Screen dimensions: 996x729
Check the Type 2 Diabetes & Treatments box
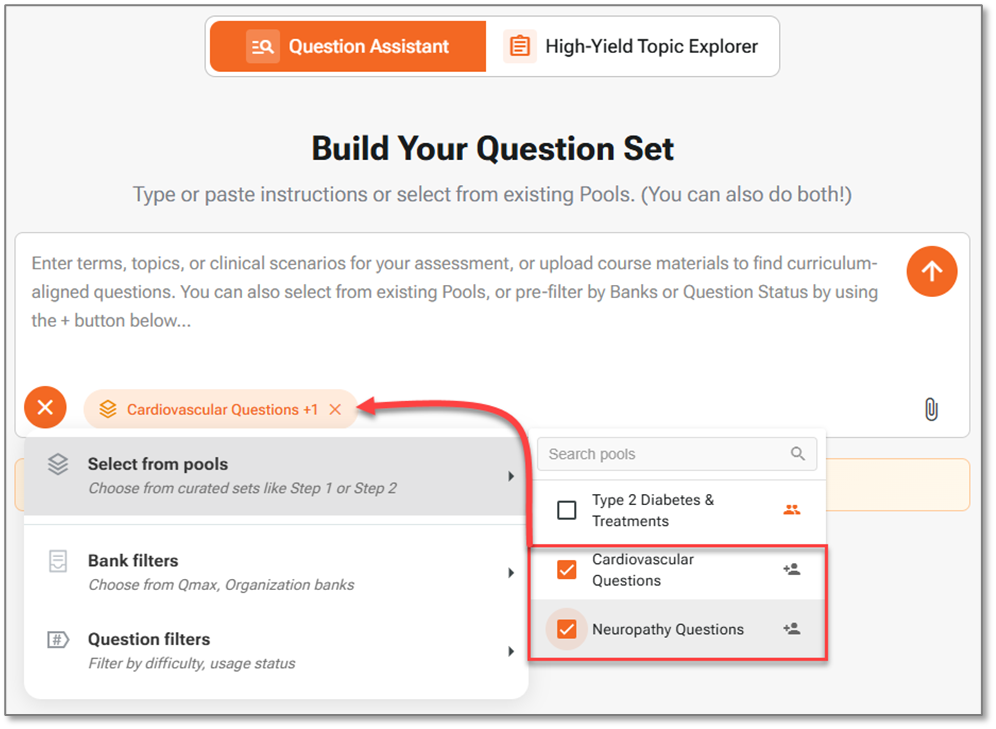(x=567, y=510)
